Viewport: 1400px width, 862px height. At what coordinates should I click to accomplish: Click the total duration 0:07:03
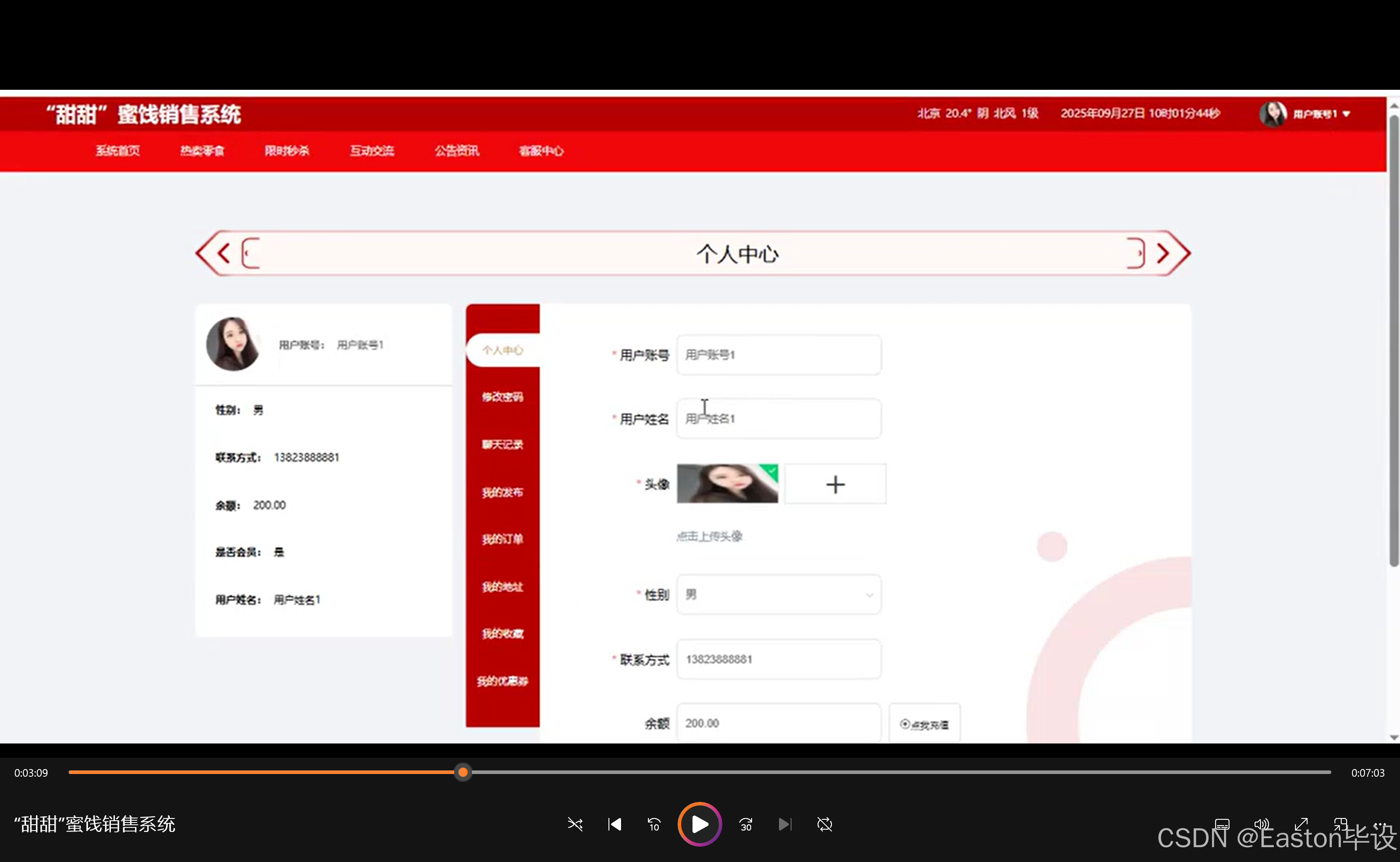click(x=1368, y=773)
